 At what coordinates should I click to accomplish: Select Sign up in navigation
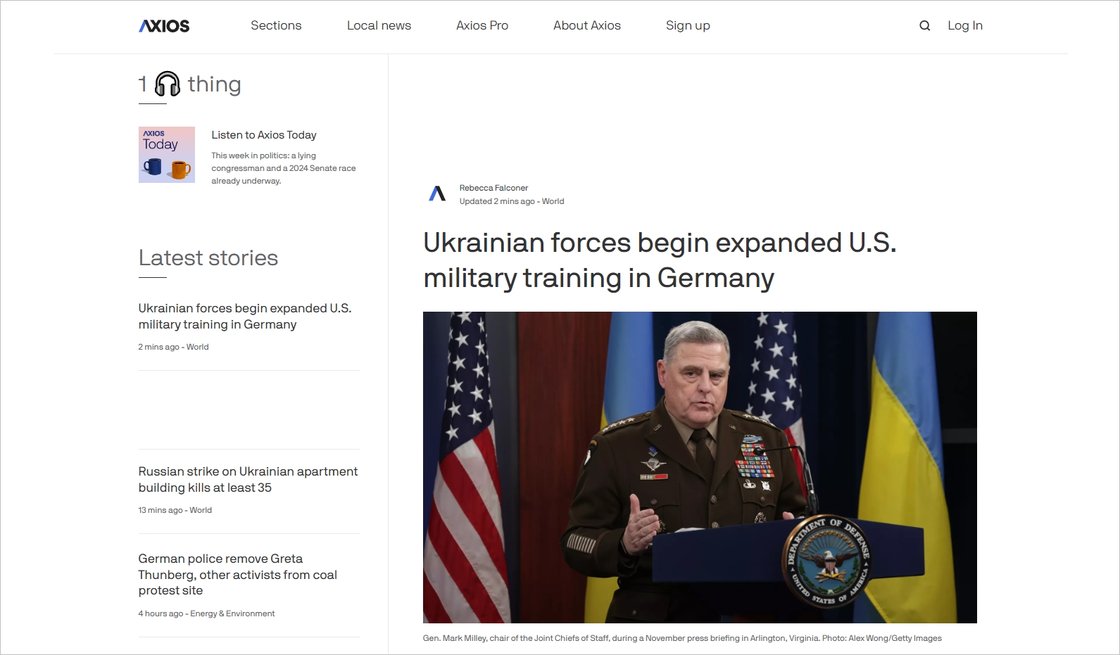688,26
